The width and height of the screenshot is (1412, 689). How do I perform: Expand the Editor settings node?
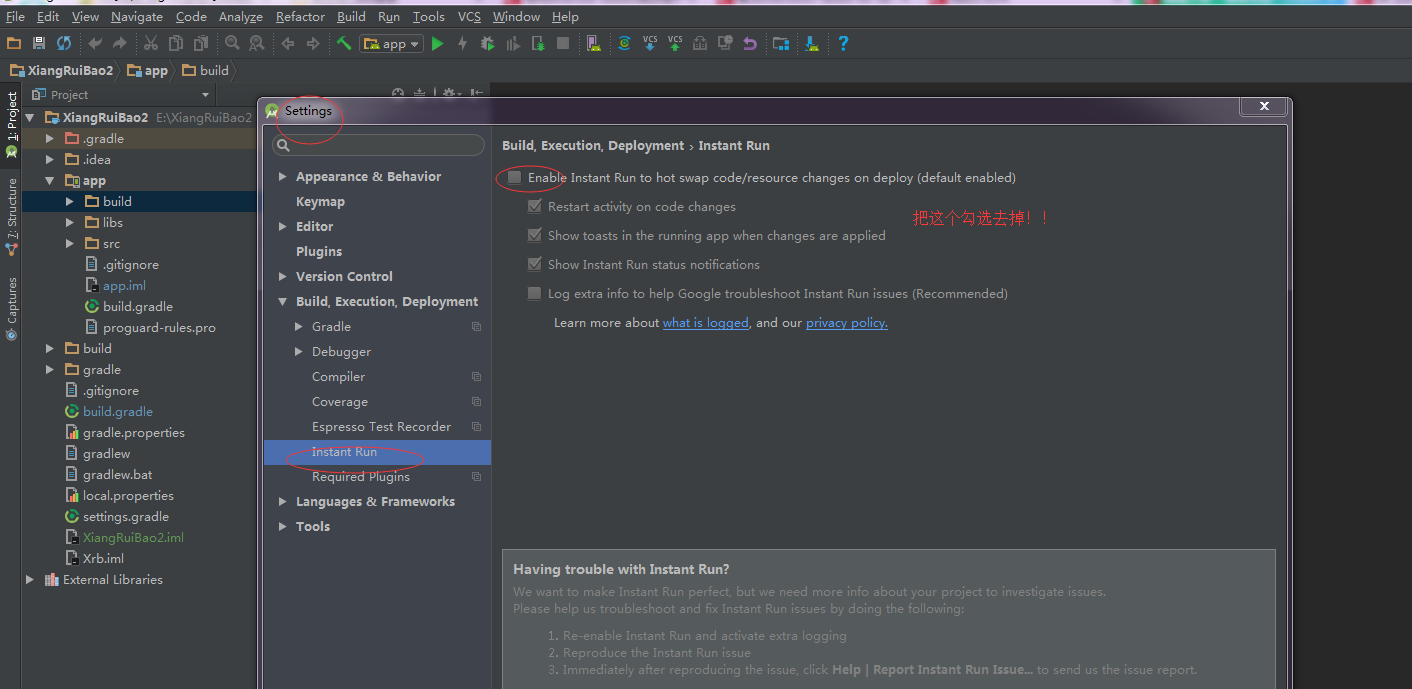(283, 226)
